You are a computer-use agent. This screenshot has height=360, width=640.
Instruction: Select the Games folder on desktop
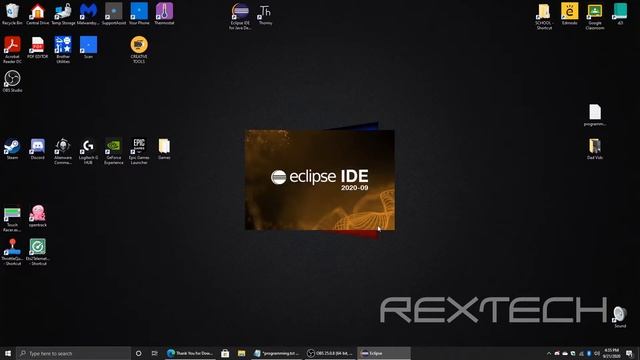point(164,149)
